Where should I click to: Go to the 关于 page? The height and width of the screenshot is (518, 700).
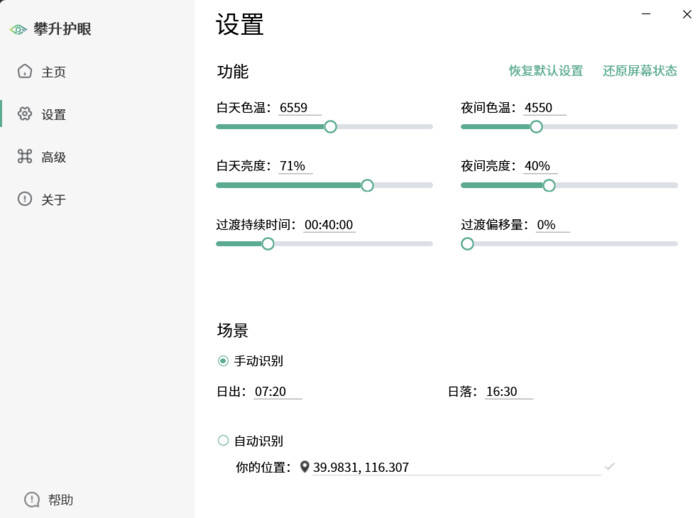(42, 199)
